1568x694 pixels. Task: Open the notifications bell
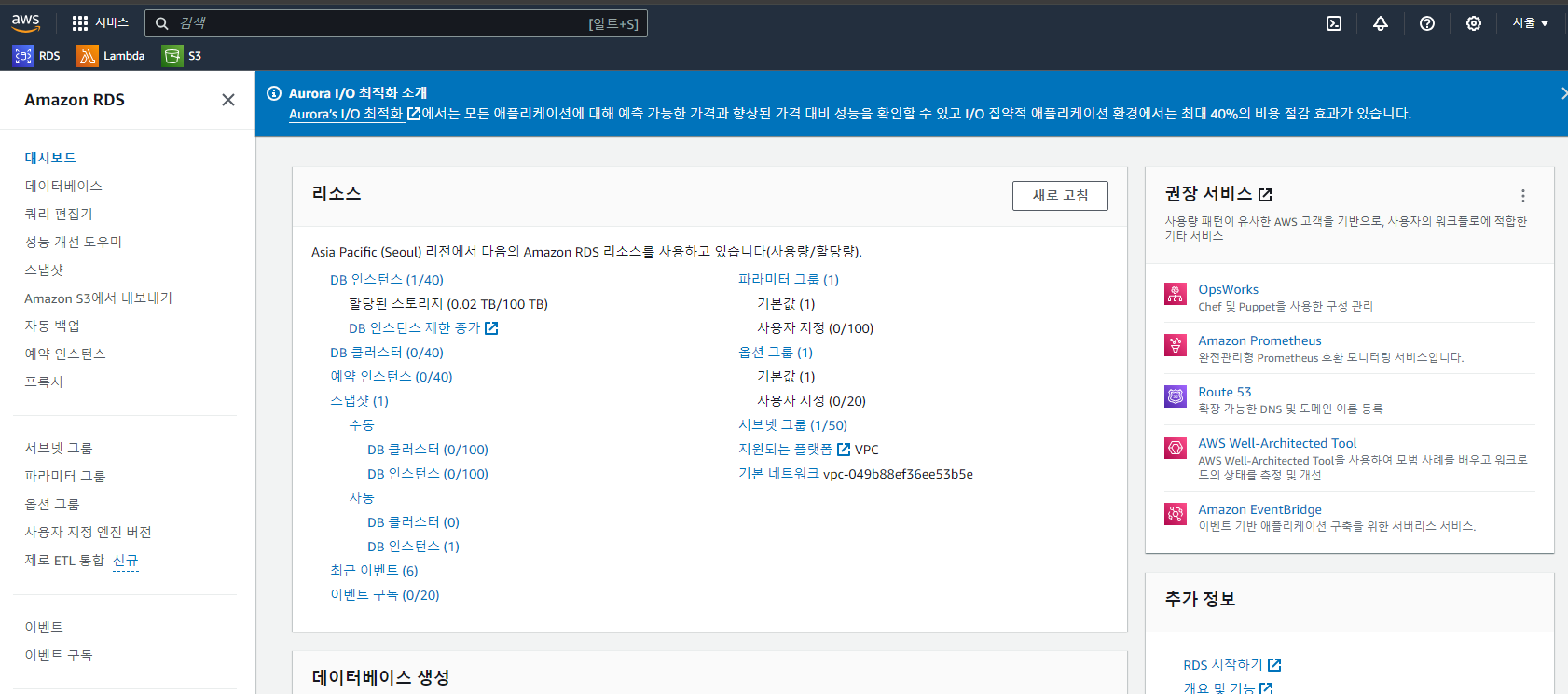coord(1381,23)
